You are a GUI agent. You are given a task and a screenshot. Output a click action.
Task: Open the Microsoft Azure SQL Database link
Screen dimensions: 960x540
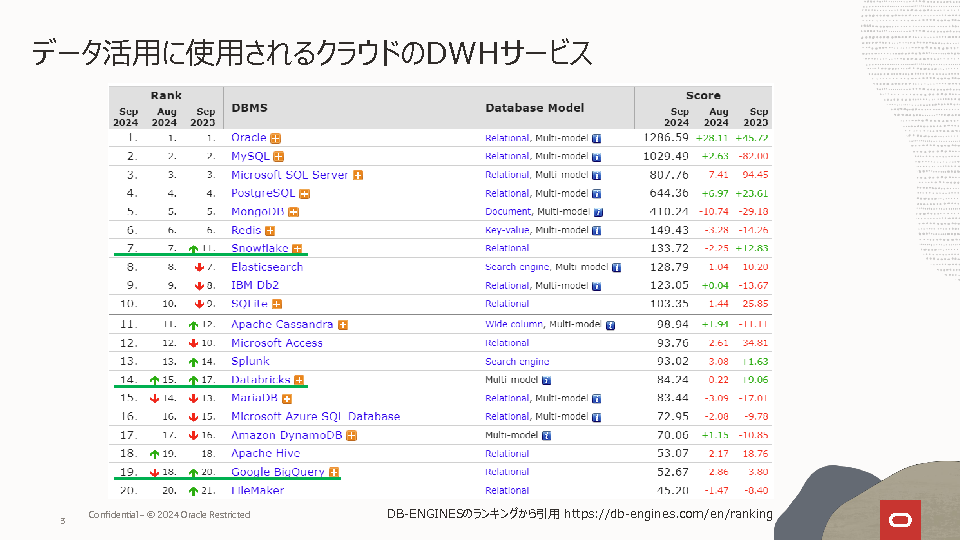coord(315,416)
